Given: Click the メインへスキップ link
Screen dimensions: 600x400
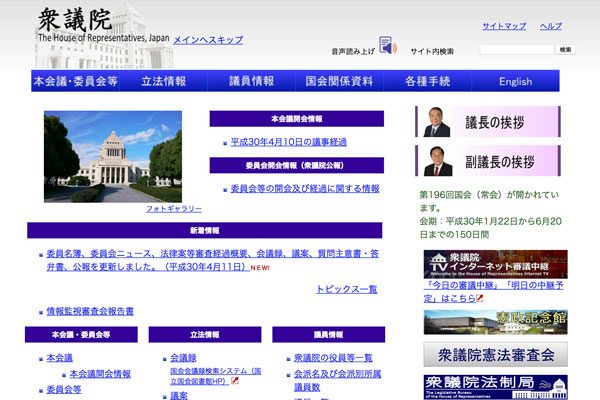Looking at the screenshot, I should pyautogui.click(x=208, y=40).
